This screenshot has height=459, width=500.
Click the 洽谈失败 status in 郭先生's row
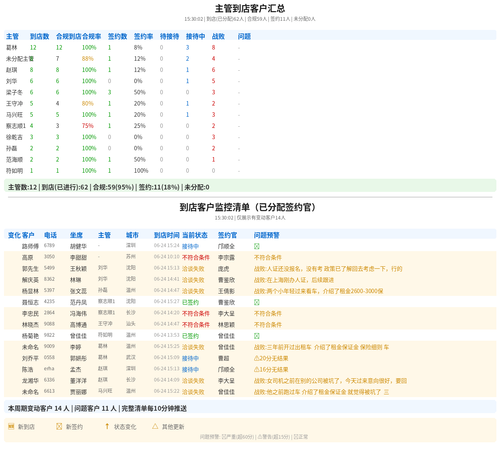click(x=193, y=269)
